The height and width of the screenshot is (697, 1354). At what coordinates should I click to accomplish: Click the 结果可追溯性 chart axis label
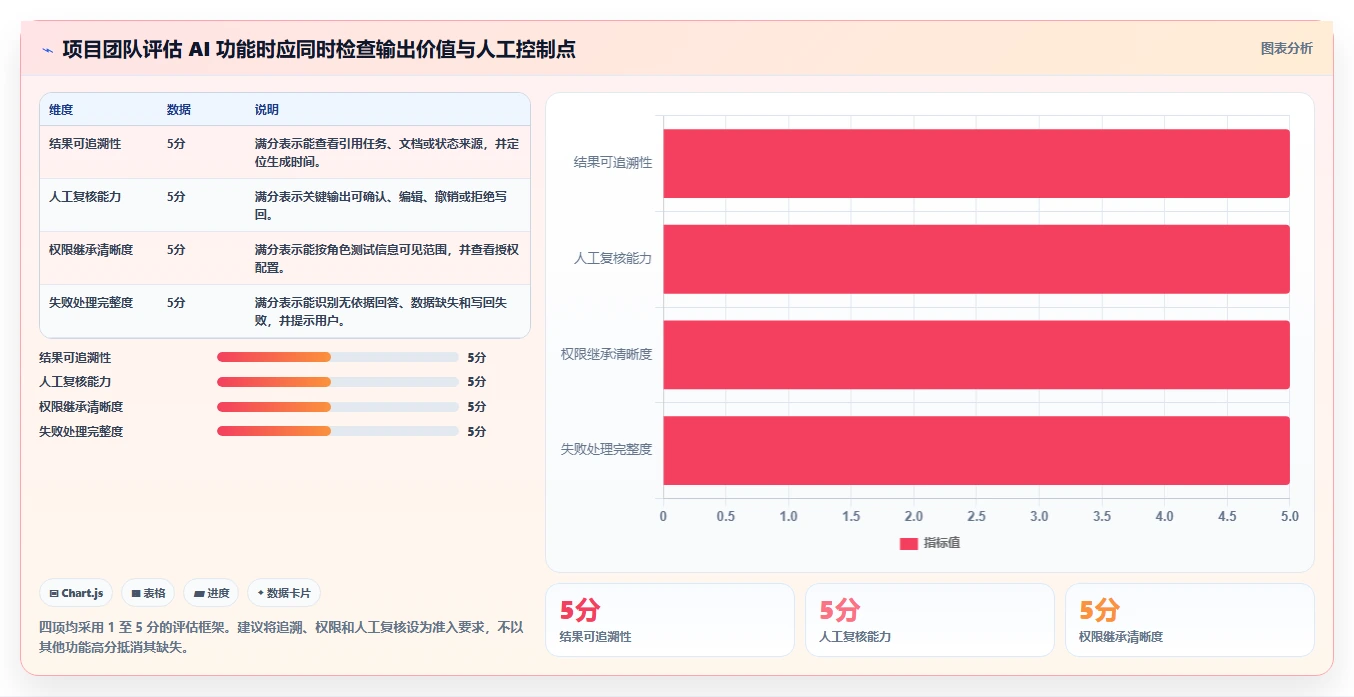tap(613, 162)
